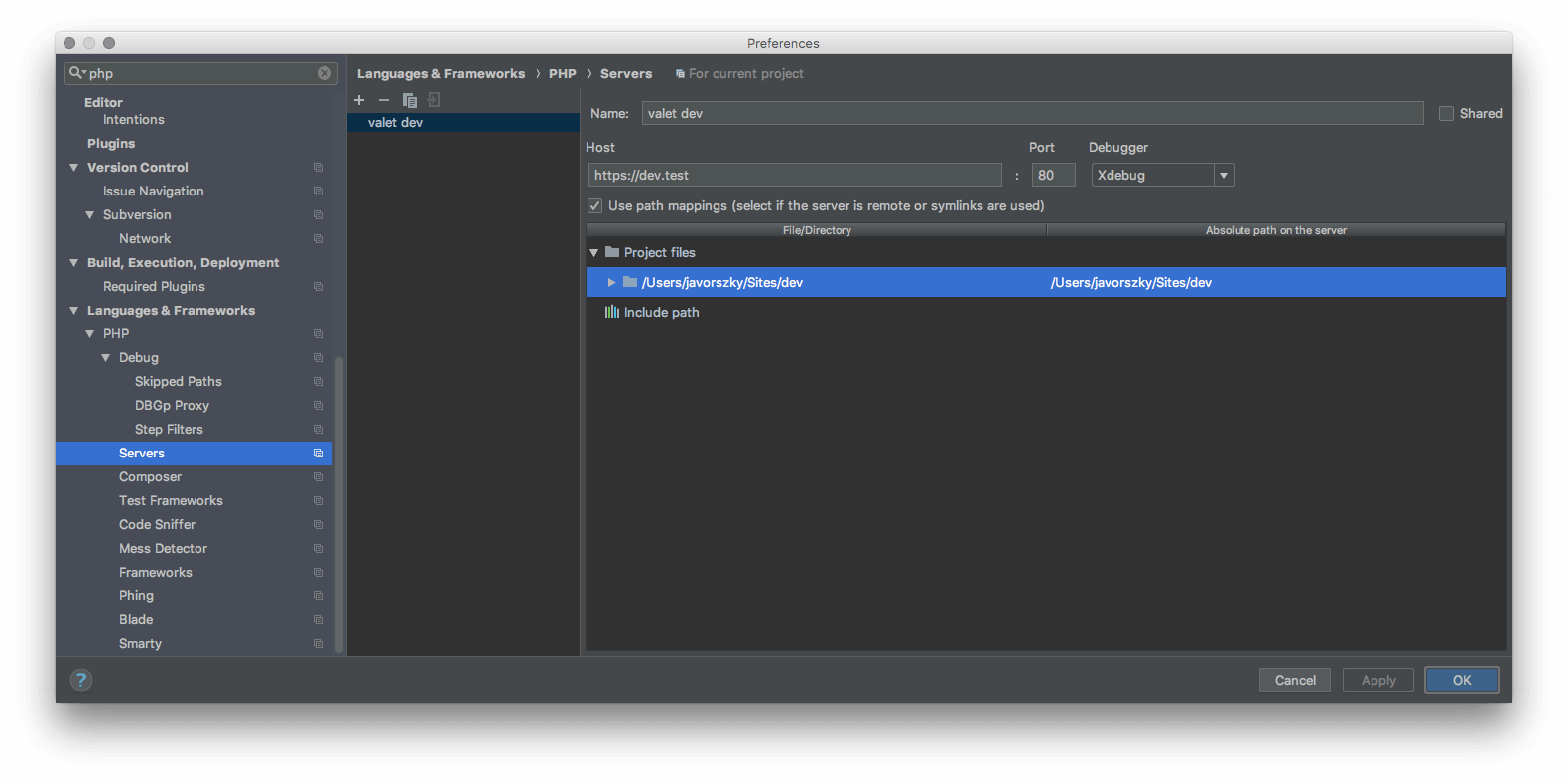The width and height of the screenshot is (1568, 782).
Task: Click the search magnifier icon
Action: 76,73
